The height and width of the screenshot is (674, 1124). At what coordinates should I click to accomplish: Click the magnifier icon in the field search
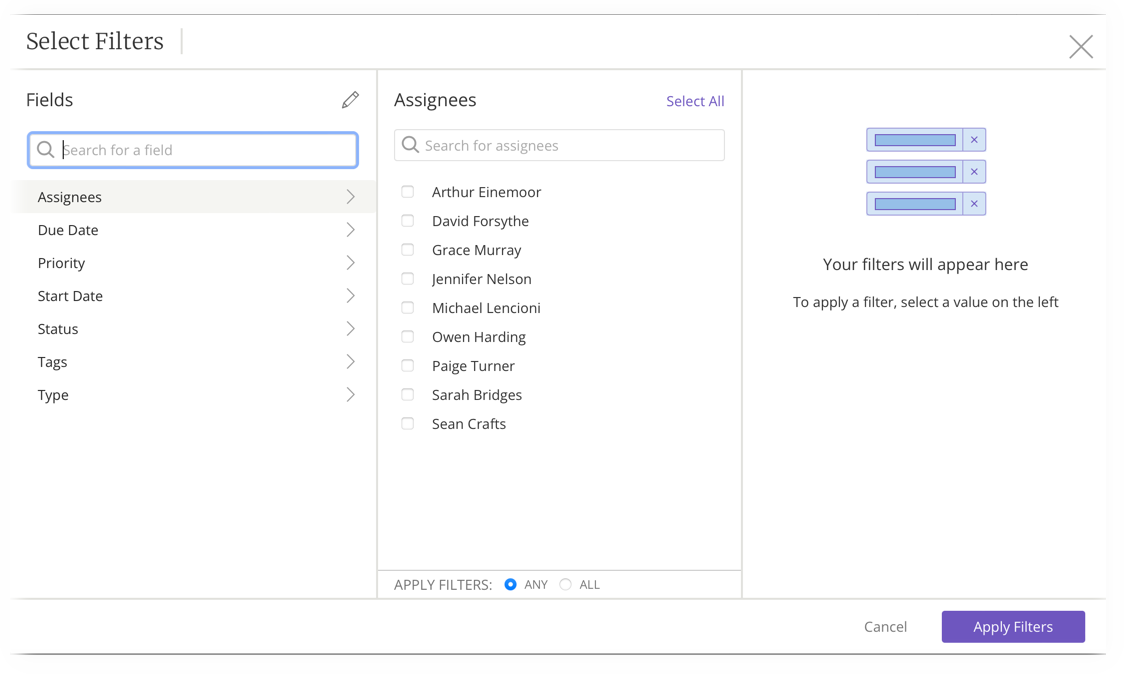click(x=46, y=149)
